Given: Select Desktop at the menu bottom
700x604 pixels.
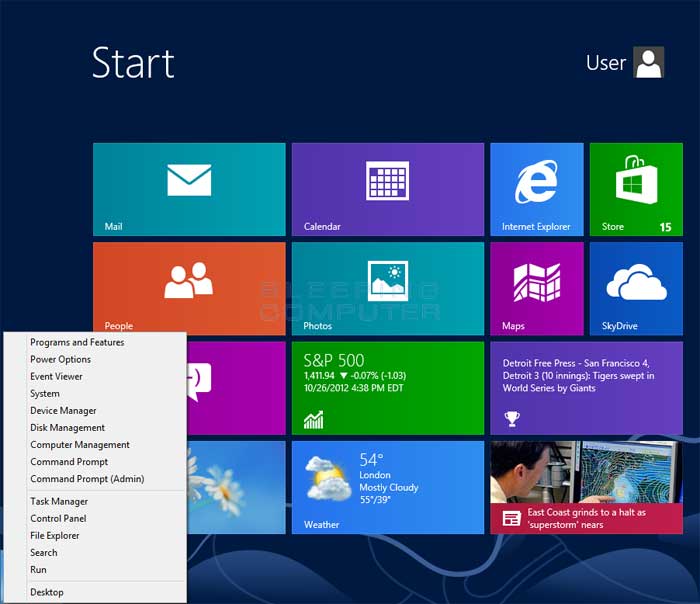Looking at the screenshot, I should (x=46, y=592).
